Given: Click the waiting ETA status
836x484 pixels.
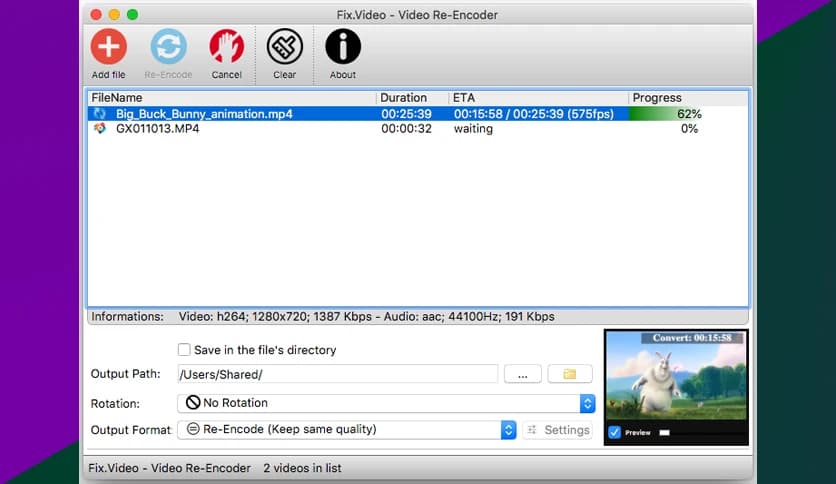Looking at the screenshot, I should 473,128.
